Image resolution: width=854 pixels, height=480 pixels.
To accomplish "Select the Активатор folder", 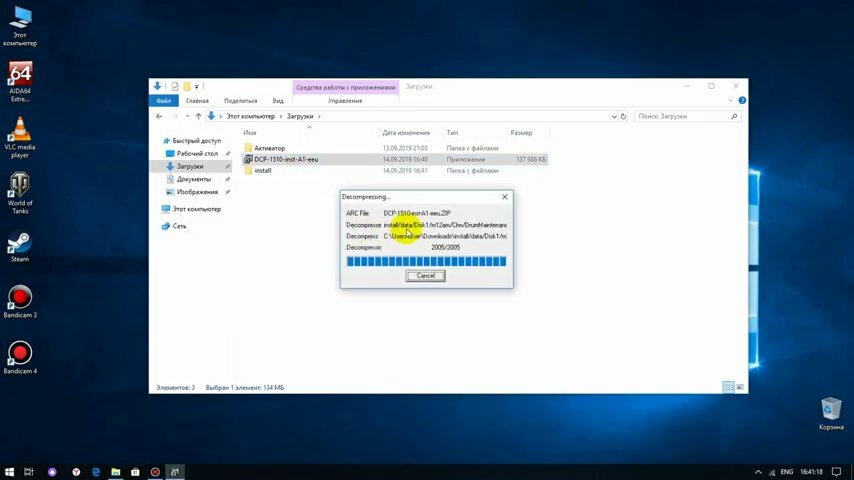I will (x=269, y=148).
